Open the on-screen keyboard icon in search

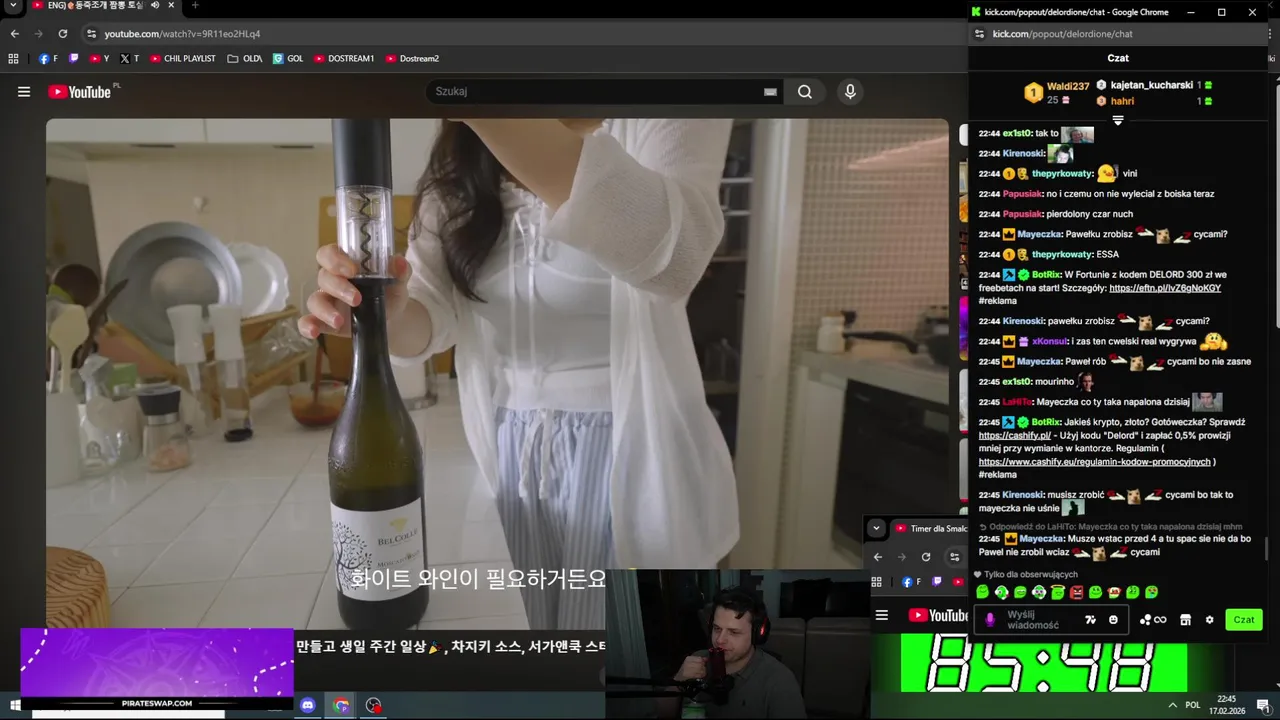click(x=770, y=92)
